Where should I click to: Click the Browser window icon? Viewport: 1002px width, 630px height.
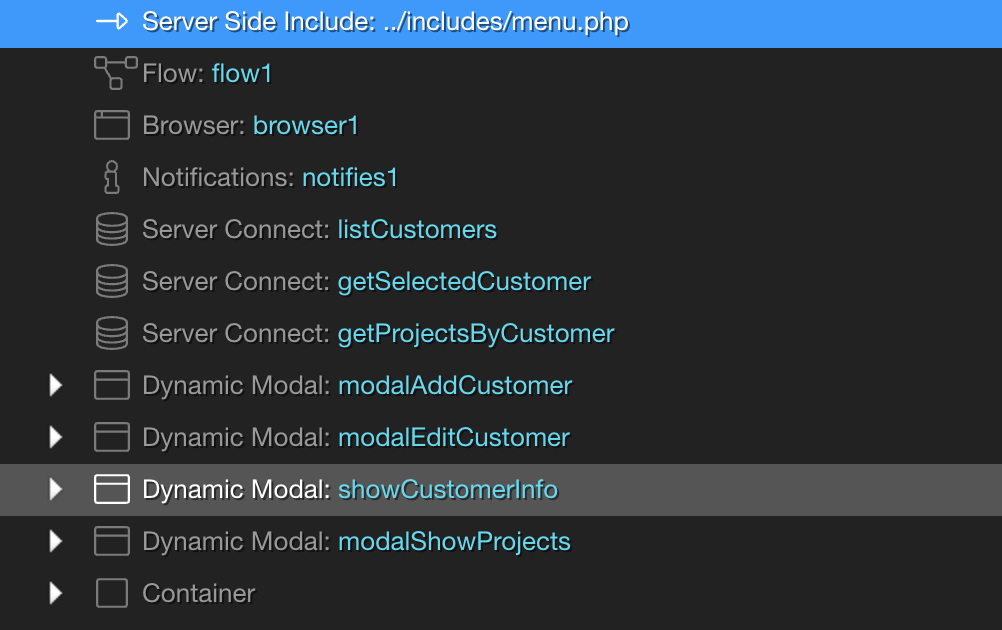pos(112,125)
